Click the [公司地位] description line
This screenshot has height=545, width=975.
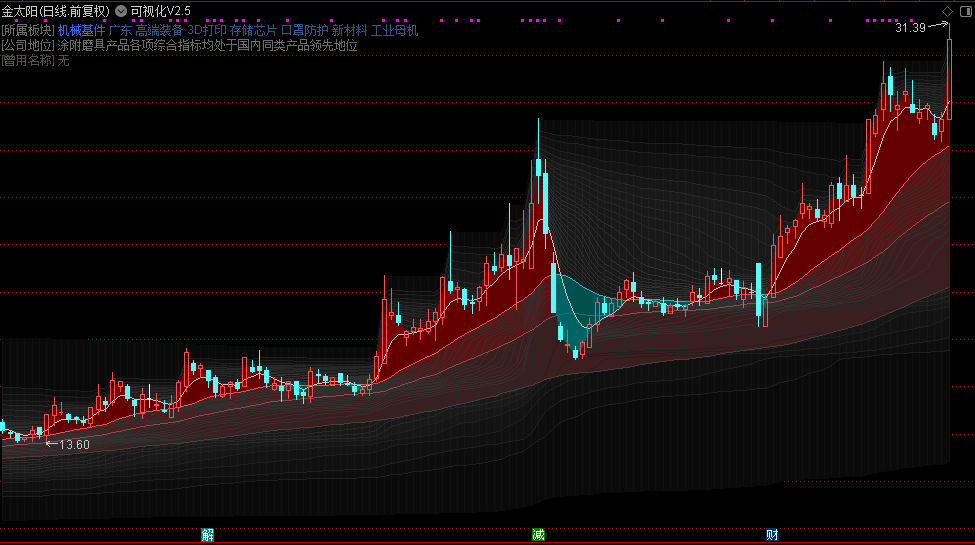tap(179, 45)
